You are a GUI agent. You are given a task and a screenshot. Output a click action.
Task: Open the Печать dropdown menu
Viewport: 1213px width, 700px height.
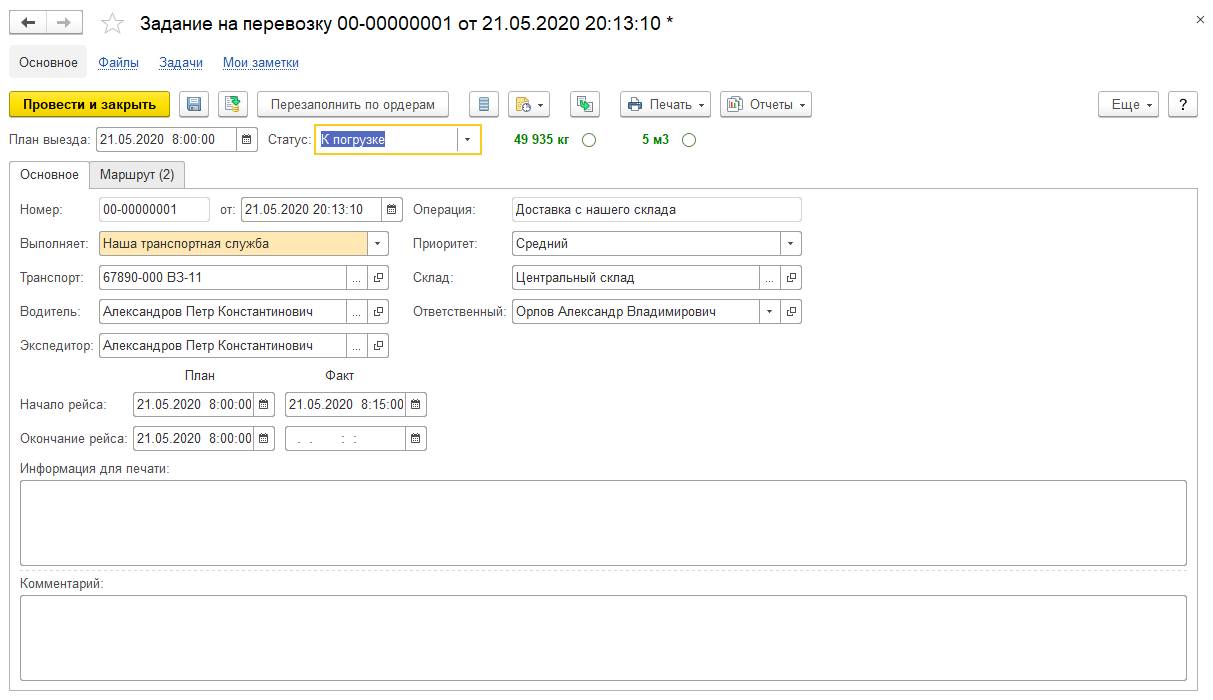click(x=665, y=104)
